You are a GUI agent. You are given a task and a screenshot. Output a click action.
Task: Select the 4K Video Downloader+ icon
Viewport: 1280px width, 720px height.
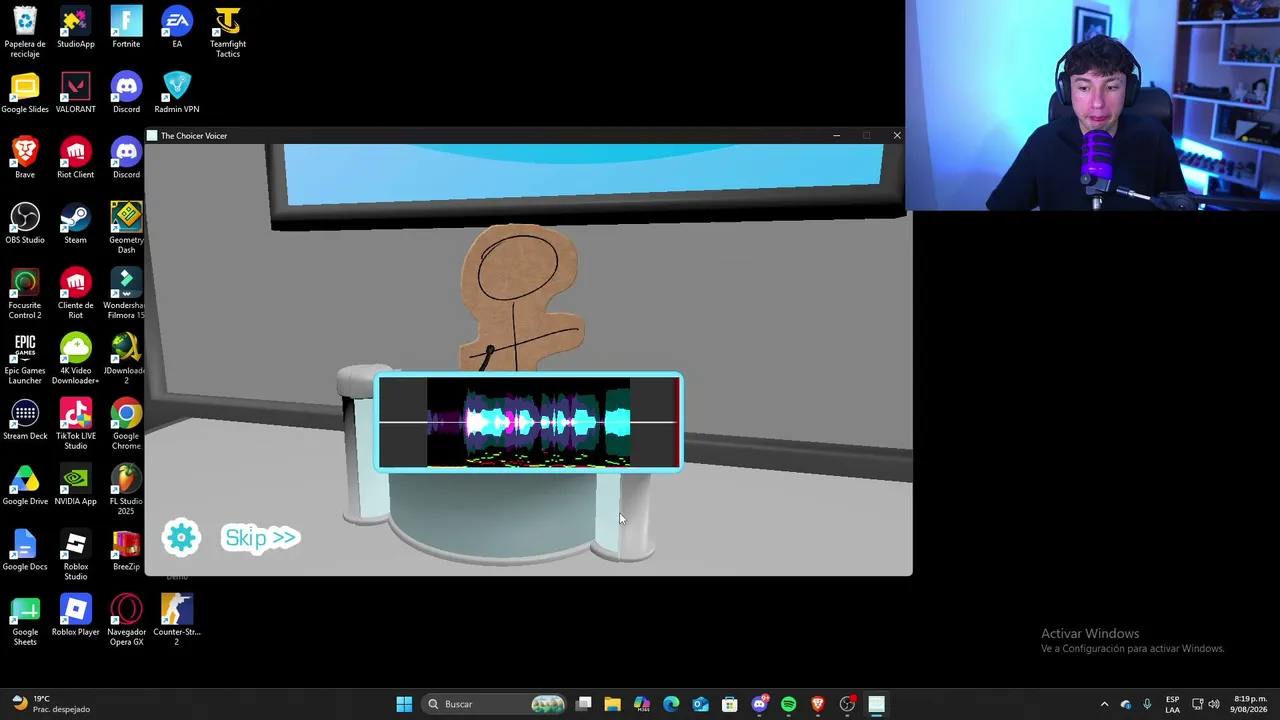coord(76,359)
